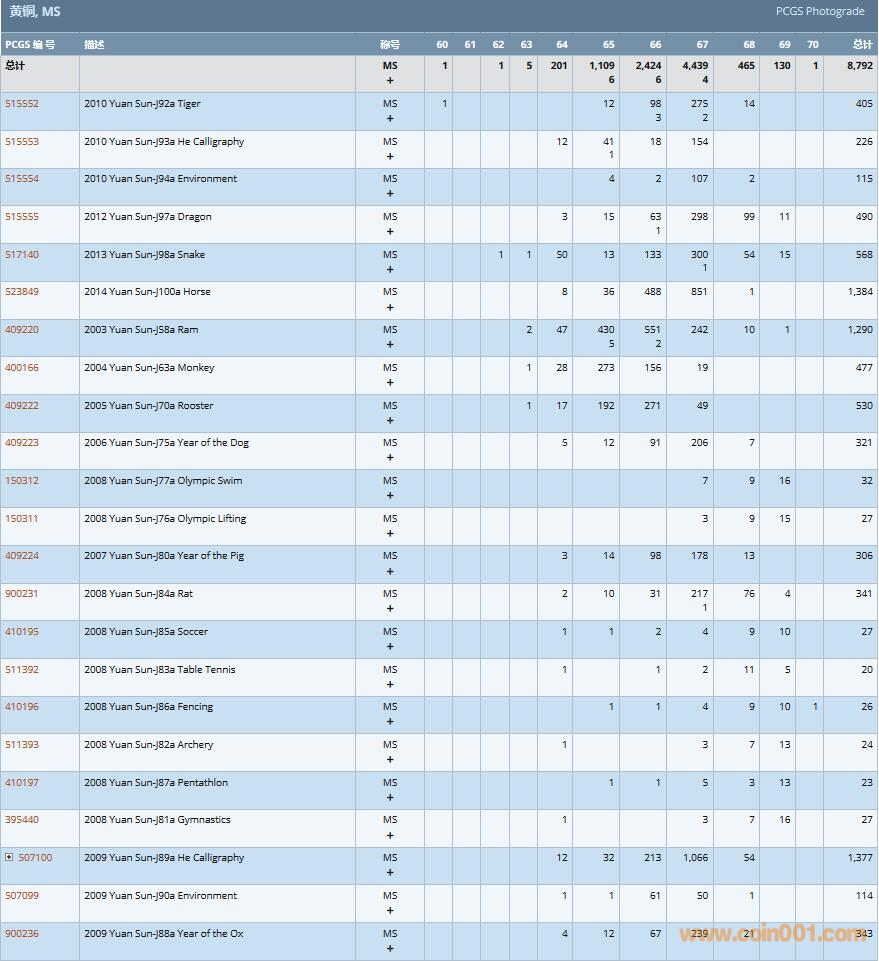Open the 900236 Year of the Ox link

(x=22, y=934)
